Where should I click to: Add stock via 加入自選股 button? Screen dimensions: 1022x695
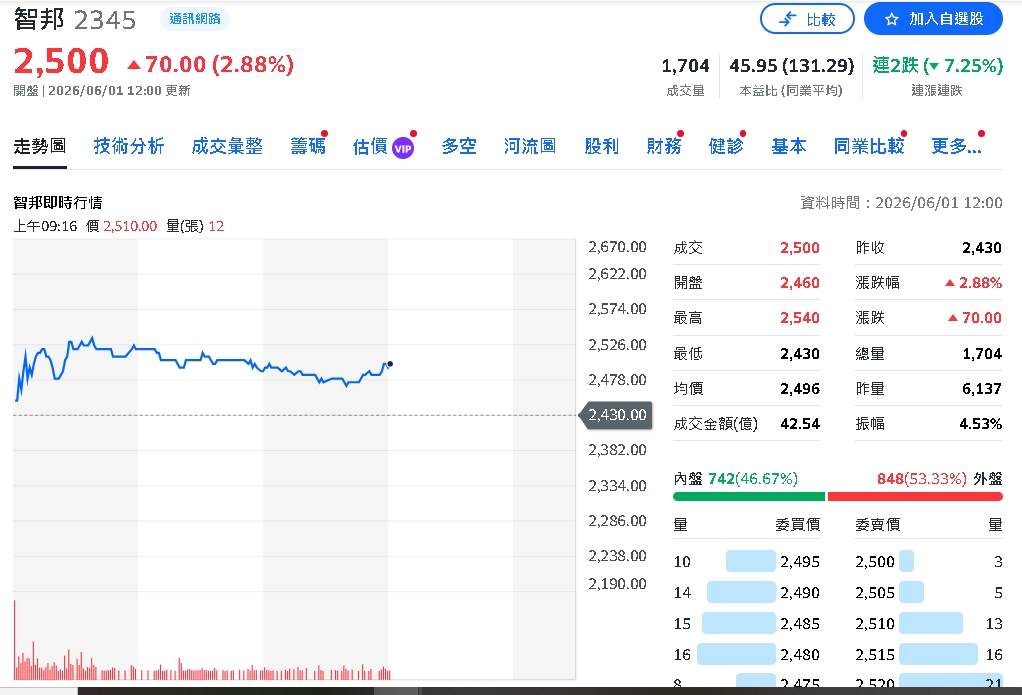[x=933, y=19]
